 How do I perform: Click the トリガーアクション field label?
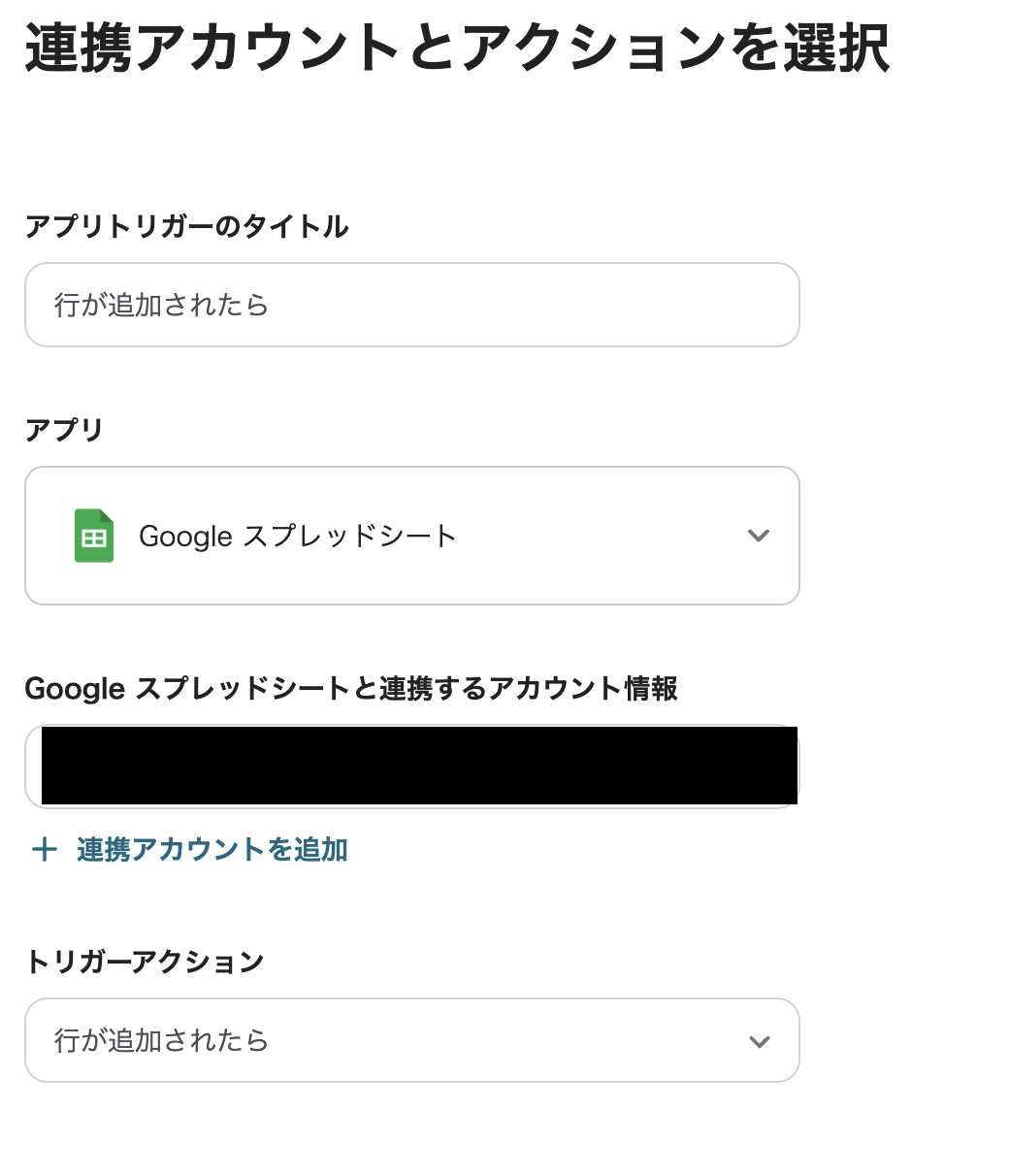(x=145, y=963)
